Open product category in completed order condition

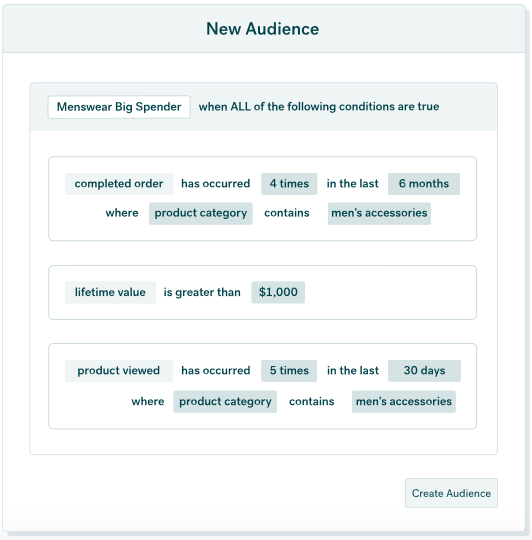[x=201, y=213]
